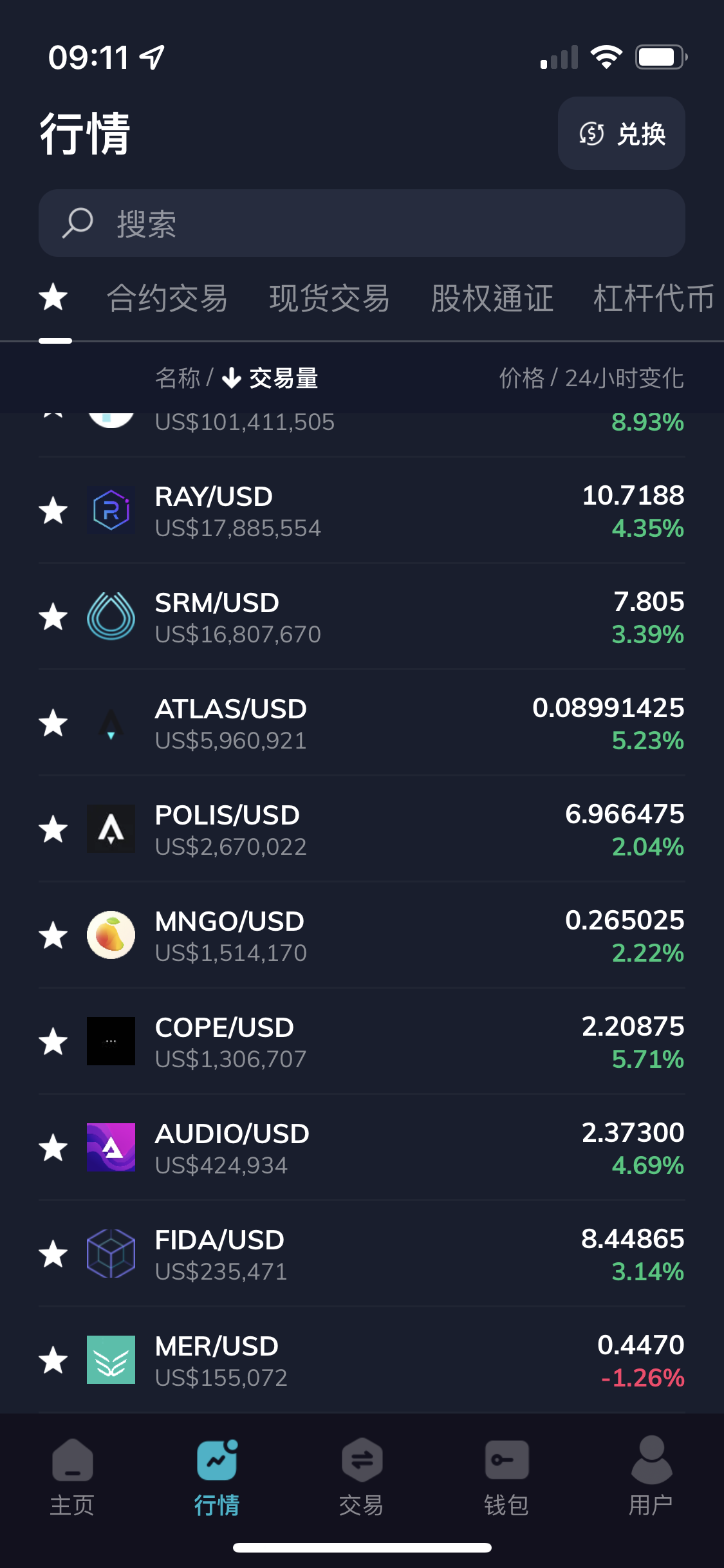Click the search magnifier icon
This screenshot has width=724, height=1568.
78,223
